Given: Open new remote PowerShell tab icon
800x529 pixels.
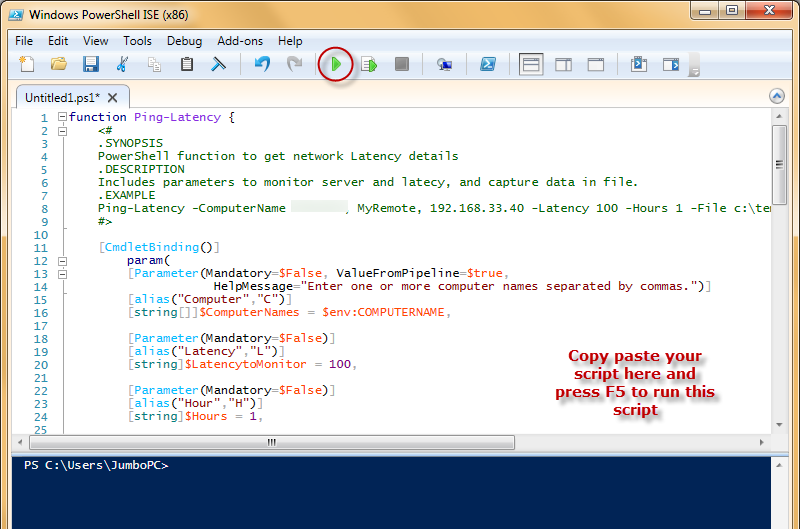Looking at the screenshot, I should [444, 64].
